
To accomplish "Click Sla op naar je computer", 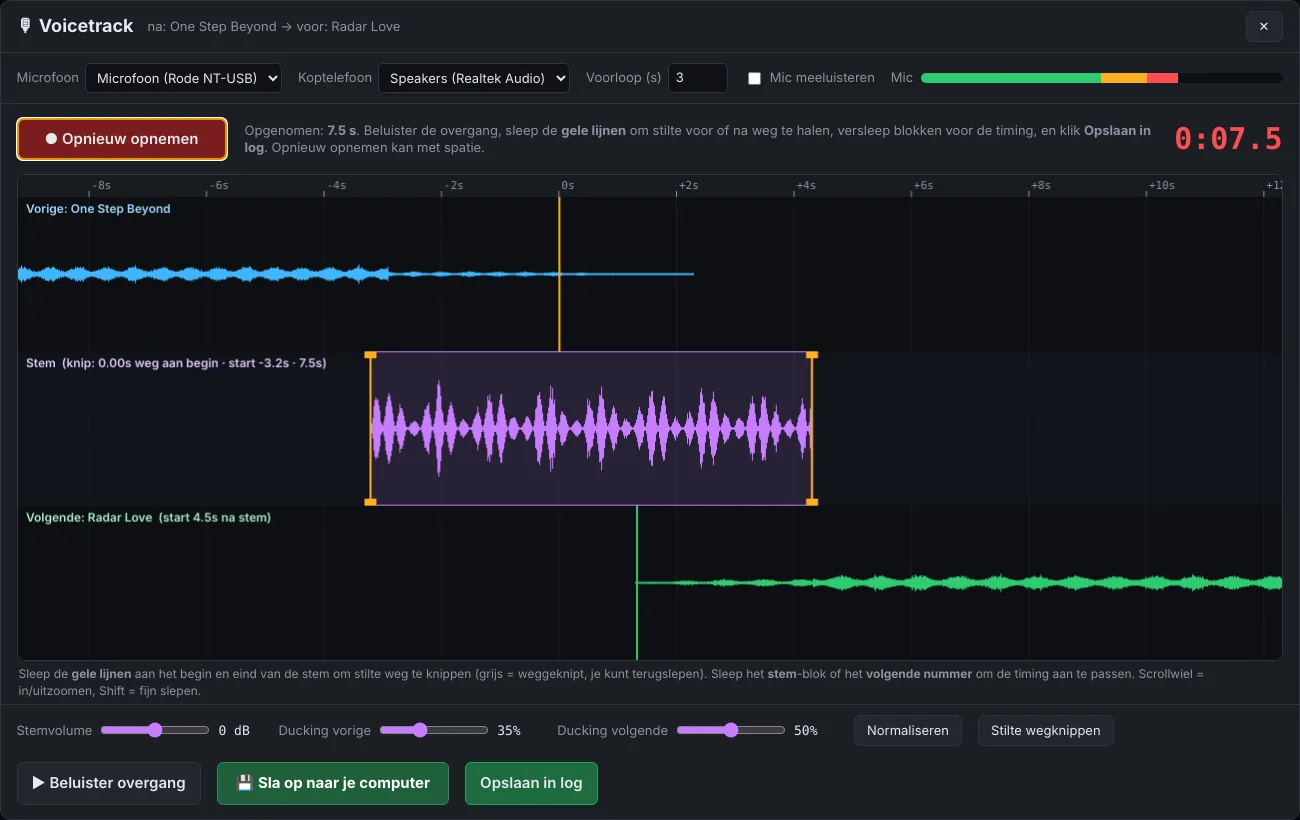I will pos(333,783).
